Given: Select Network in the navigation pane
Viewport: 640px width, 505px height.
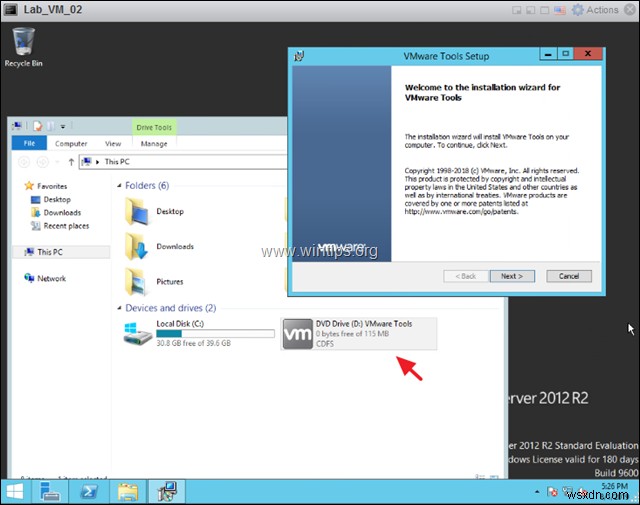Looking at the screenshot, I should pyautogui.click(x=45, y=278).
